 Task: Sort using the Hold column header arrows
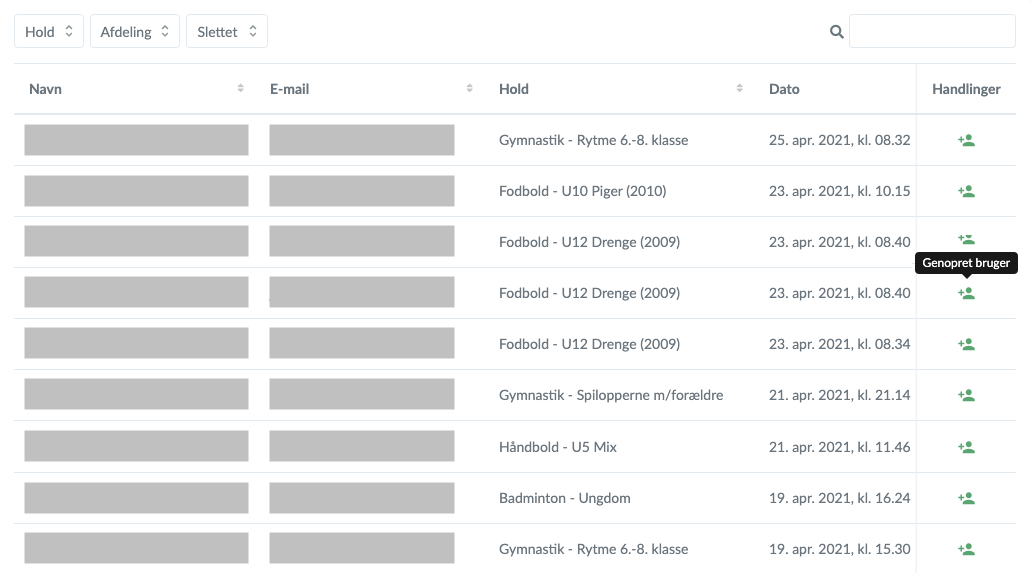pyautogui.click(x=740, y=89)
